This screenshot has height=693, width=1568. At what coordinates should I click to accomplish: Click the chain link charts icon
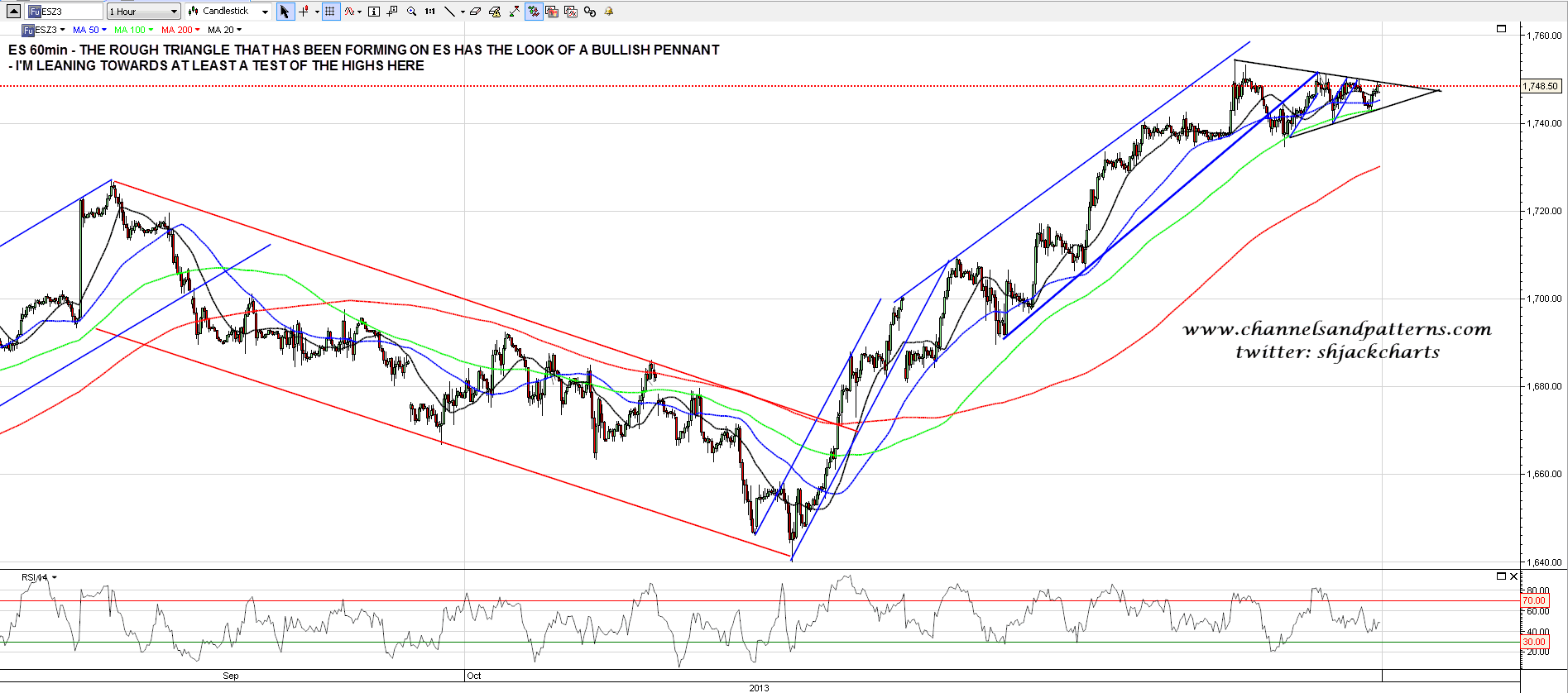(589, 12)
